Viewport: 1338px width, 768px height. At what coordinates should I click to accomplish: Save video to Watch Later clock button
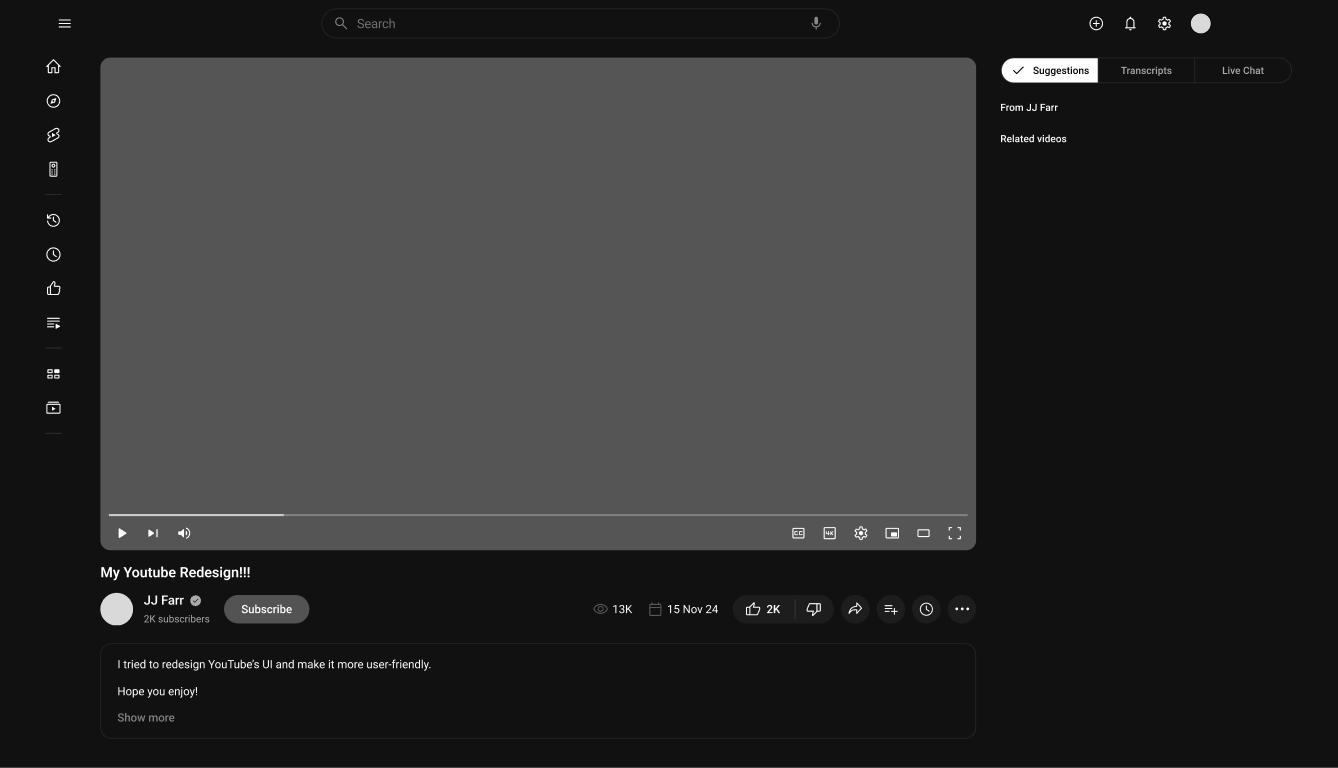tap(927, 609)
